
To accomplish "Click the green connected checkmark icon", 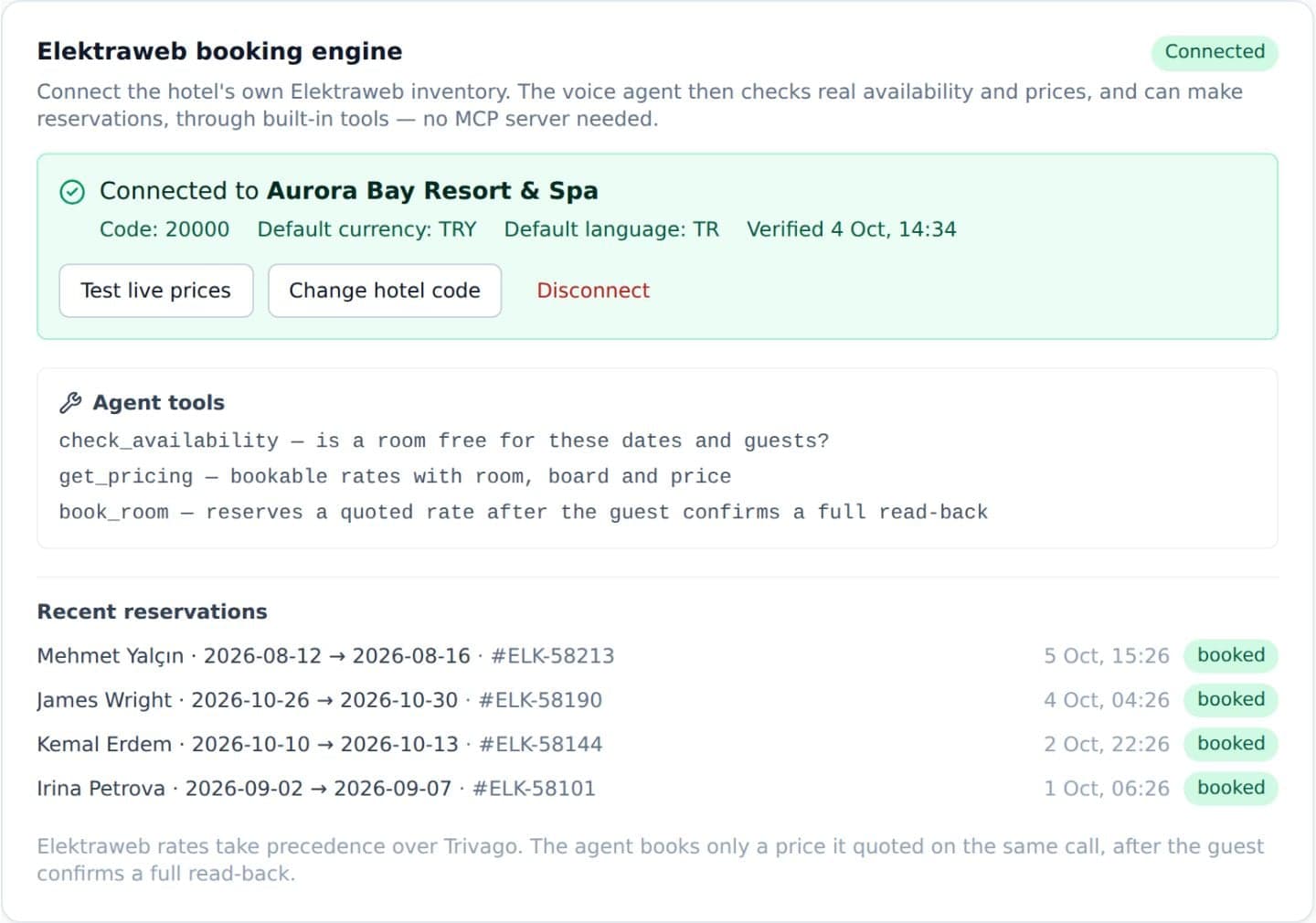I will [72, 192].
